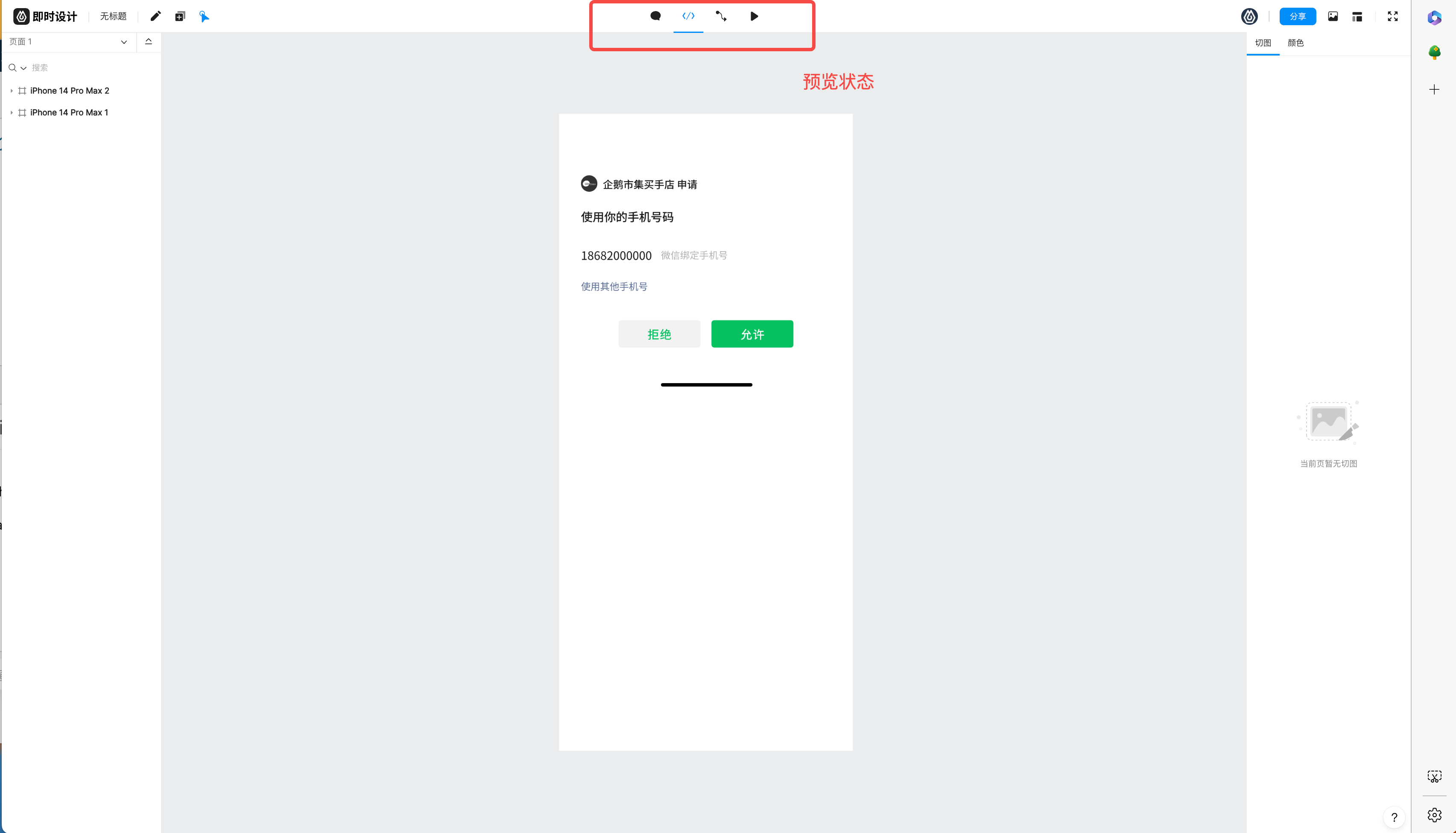Open prototype flow connection icon
This screenshot has height=833, width=1456.
click(722, 16)
